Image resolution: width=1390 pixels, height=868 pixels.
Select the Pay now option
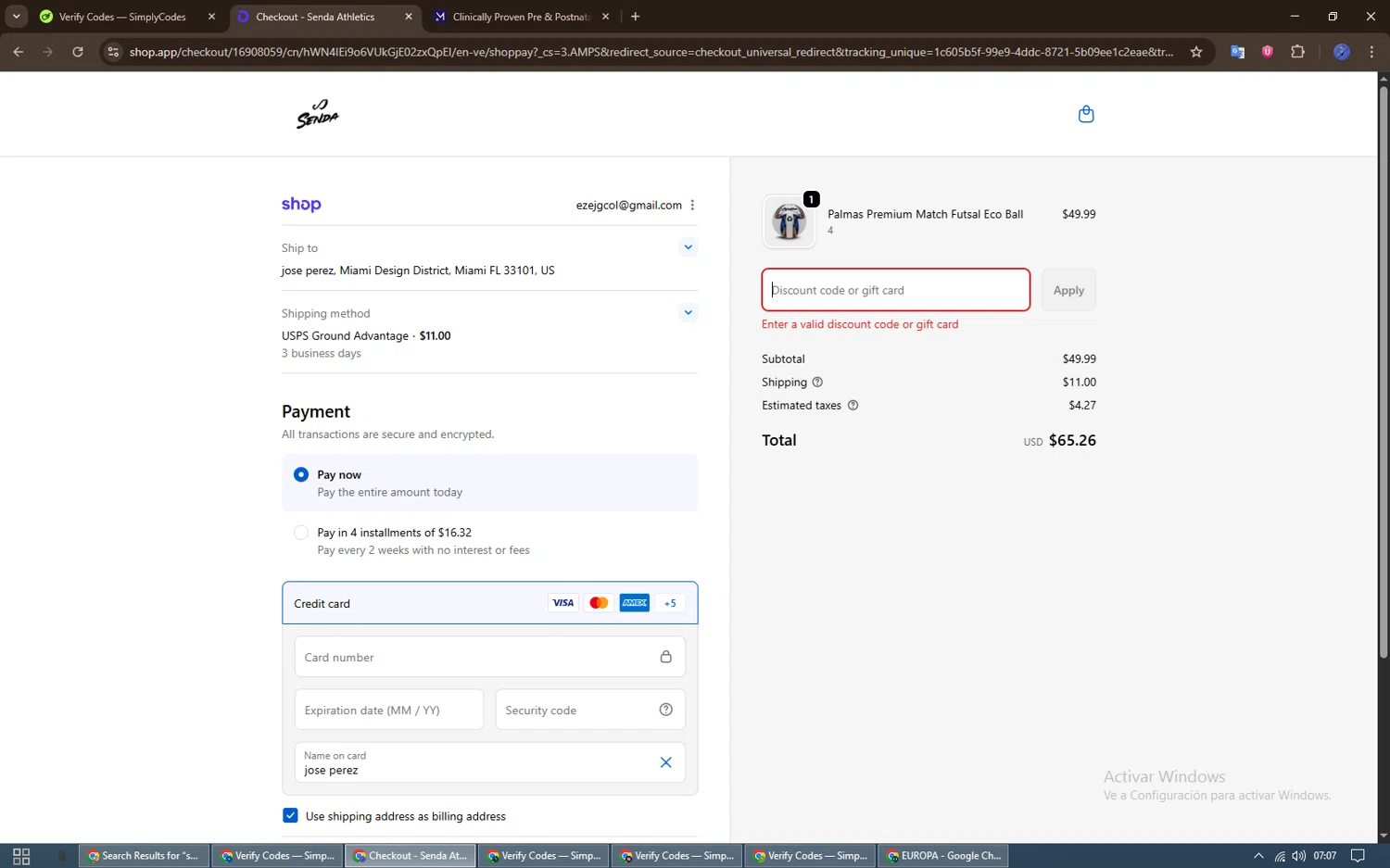(x=301, y=474)
